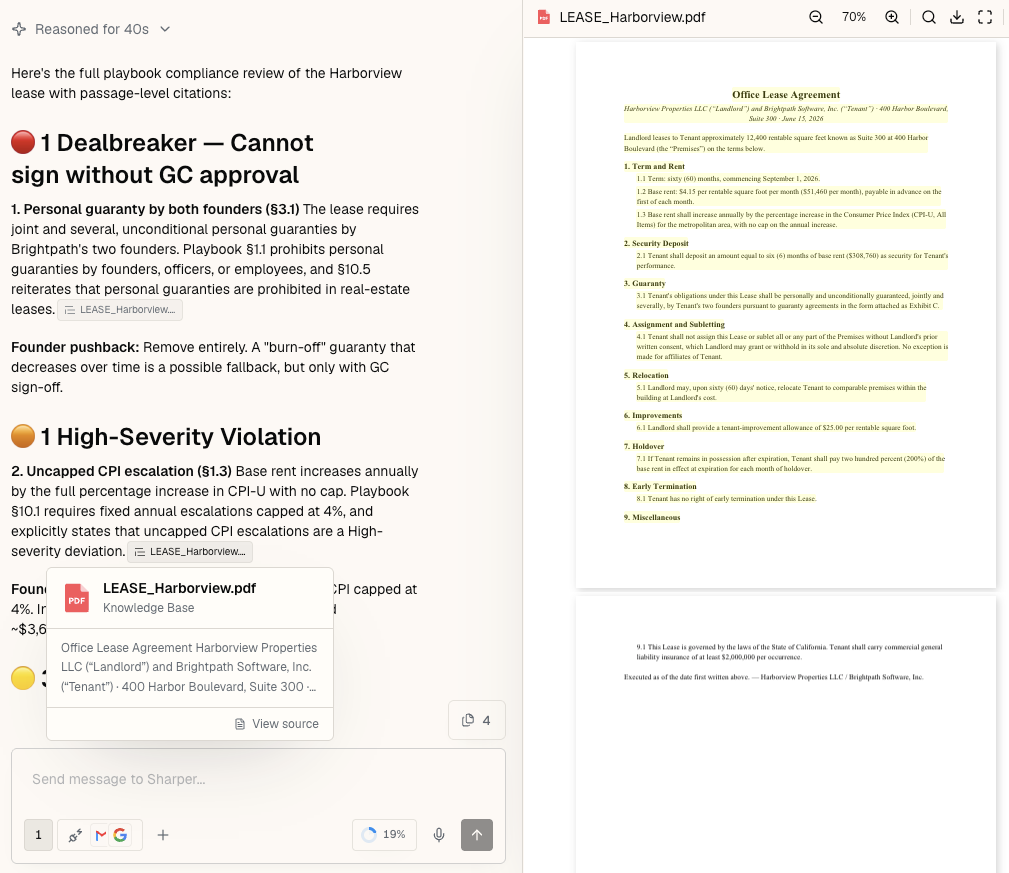Expand the 'Reasoned for 40s' chevron
1009x873 pixels.
pos(165,29)
